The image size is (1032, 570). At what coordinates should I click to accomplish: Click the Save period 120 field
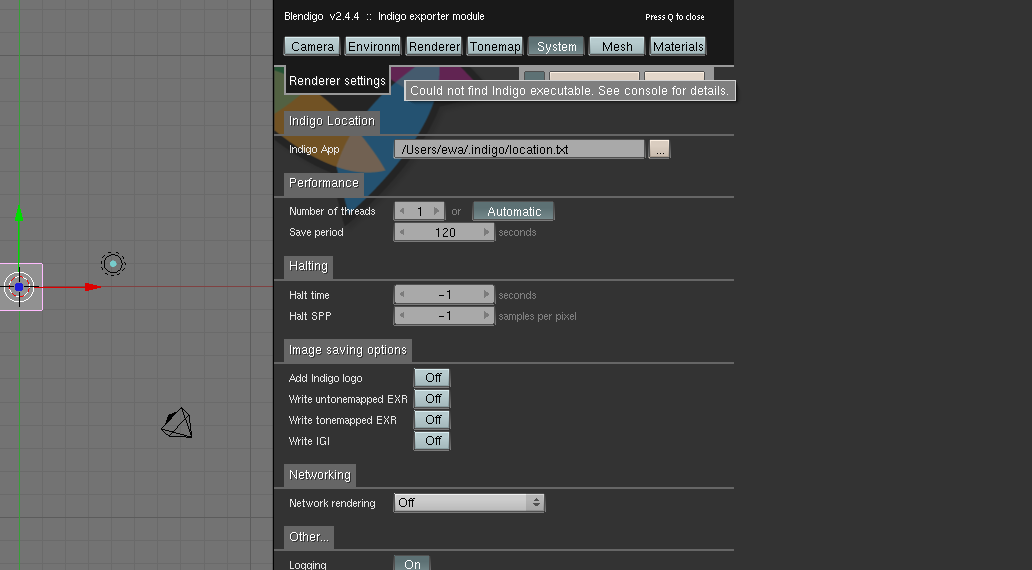click(x=444, y=232)
